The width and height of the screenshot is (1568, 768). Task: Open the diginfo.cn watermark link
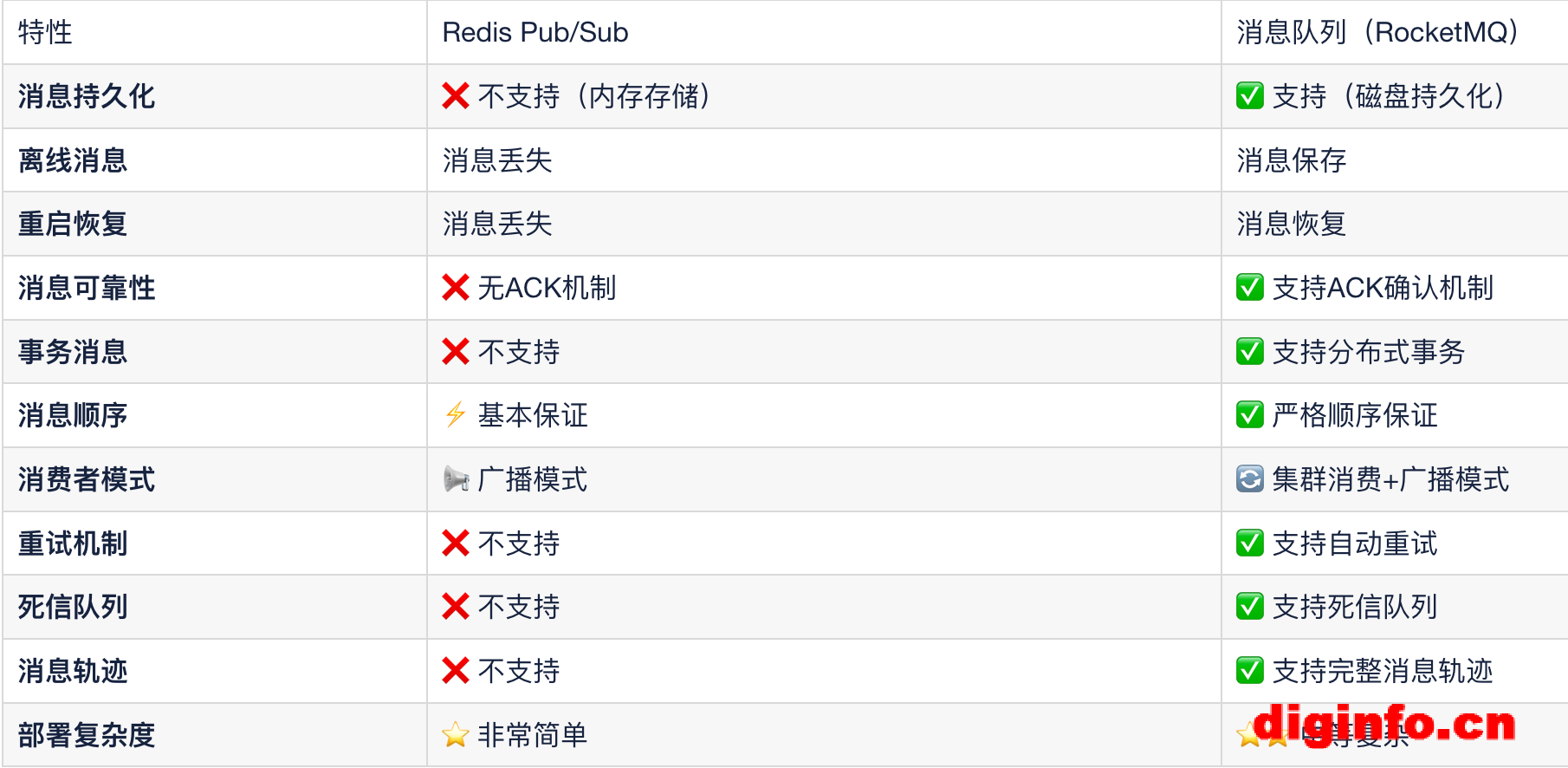[1384, 725]
